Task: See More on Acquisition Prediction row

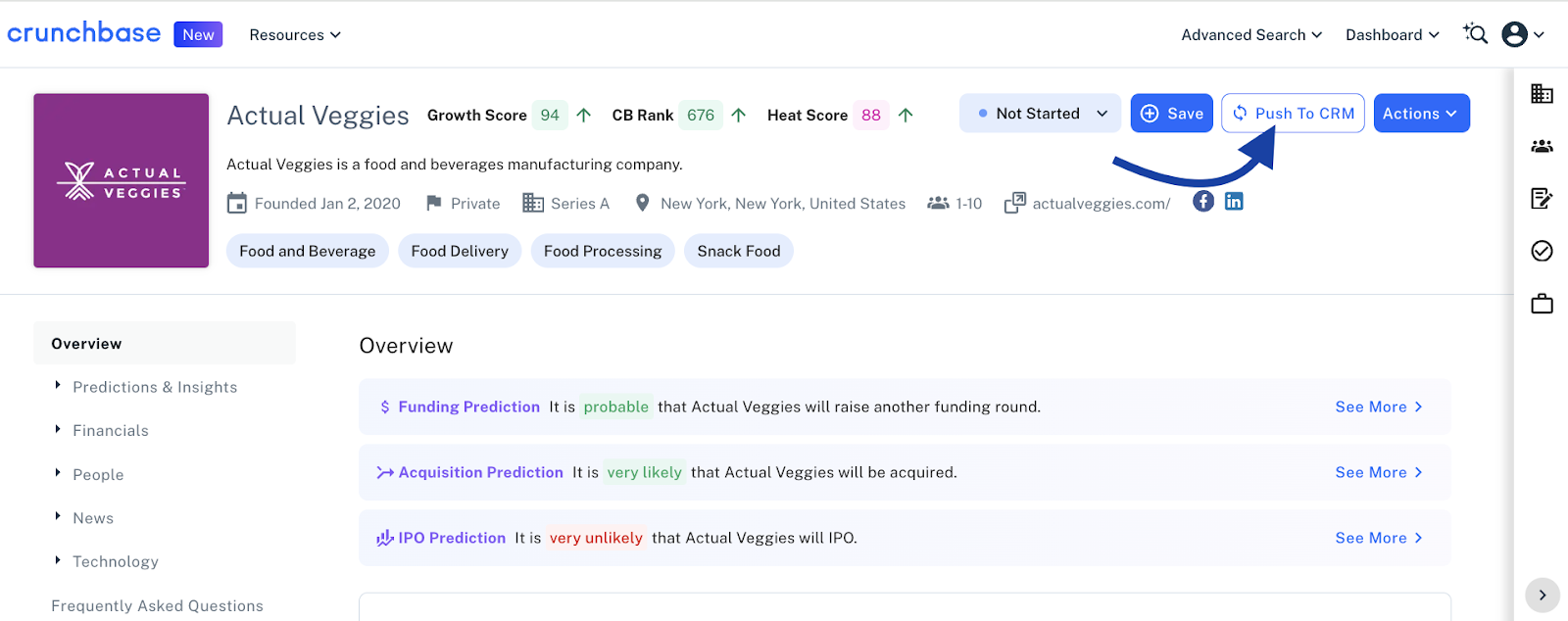Action: 1379,472
